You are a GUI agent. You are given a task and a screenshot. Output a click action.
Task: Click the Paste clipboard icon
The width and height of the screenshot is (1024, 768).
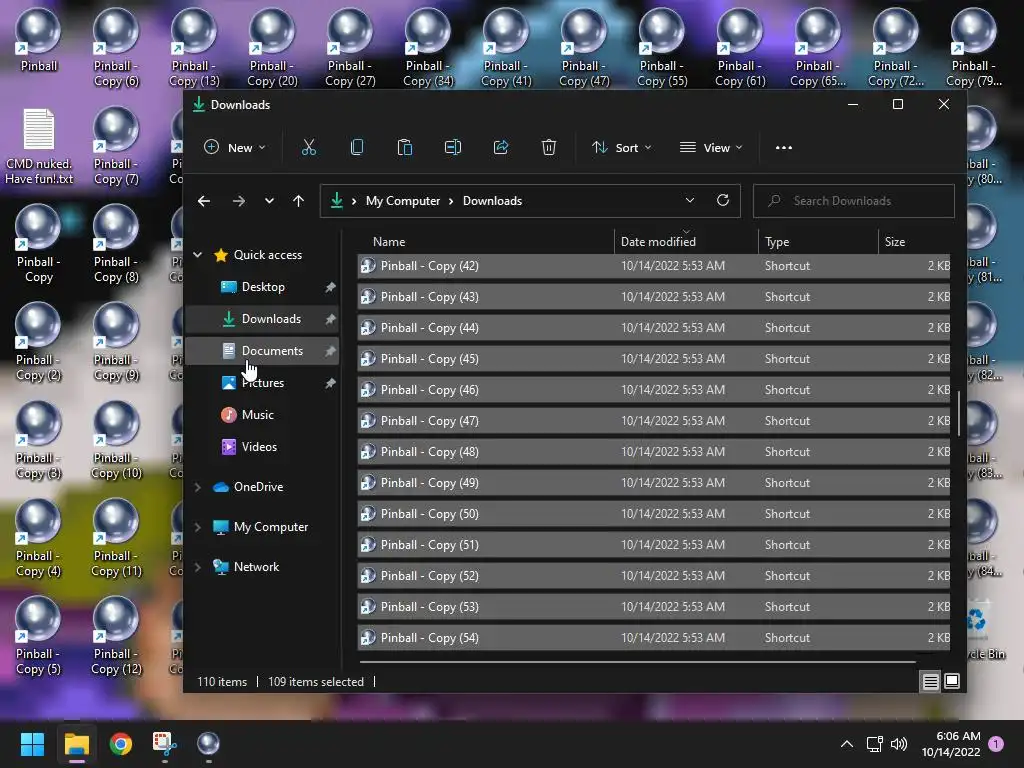click(x=405, y=148)
